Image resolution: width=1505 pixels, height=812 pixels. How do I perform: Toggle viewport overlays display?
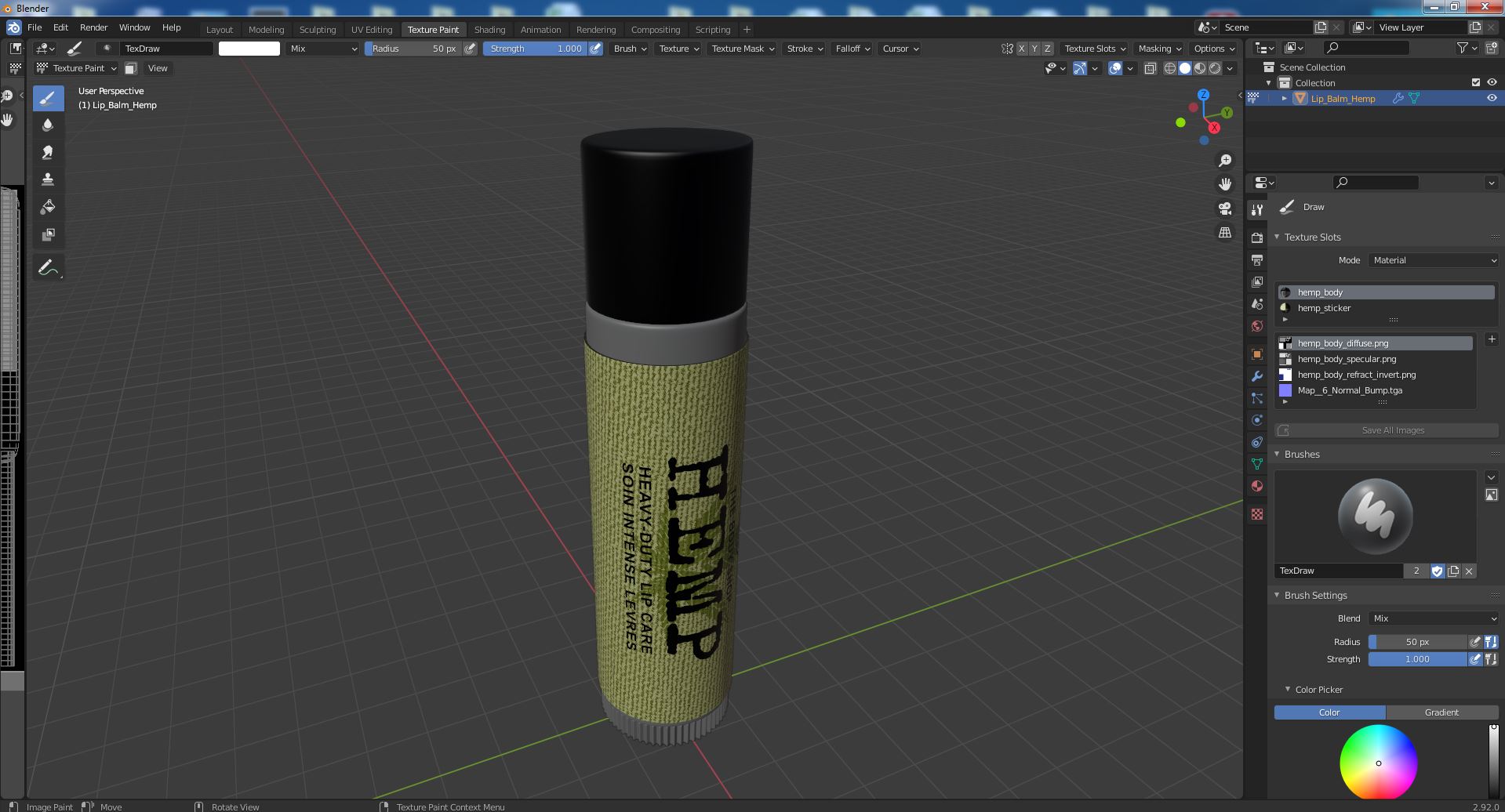point(1115,68)
